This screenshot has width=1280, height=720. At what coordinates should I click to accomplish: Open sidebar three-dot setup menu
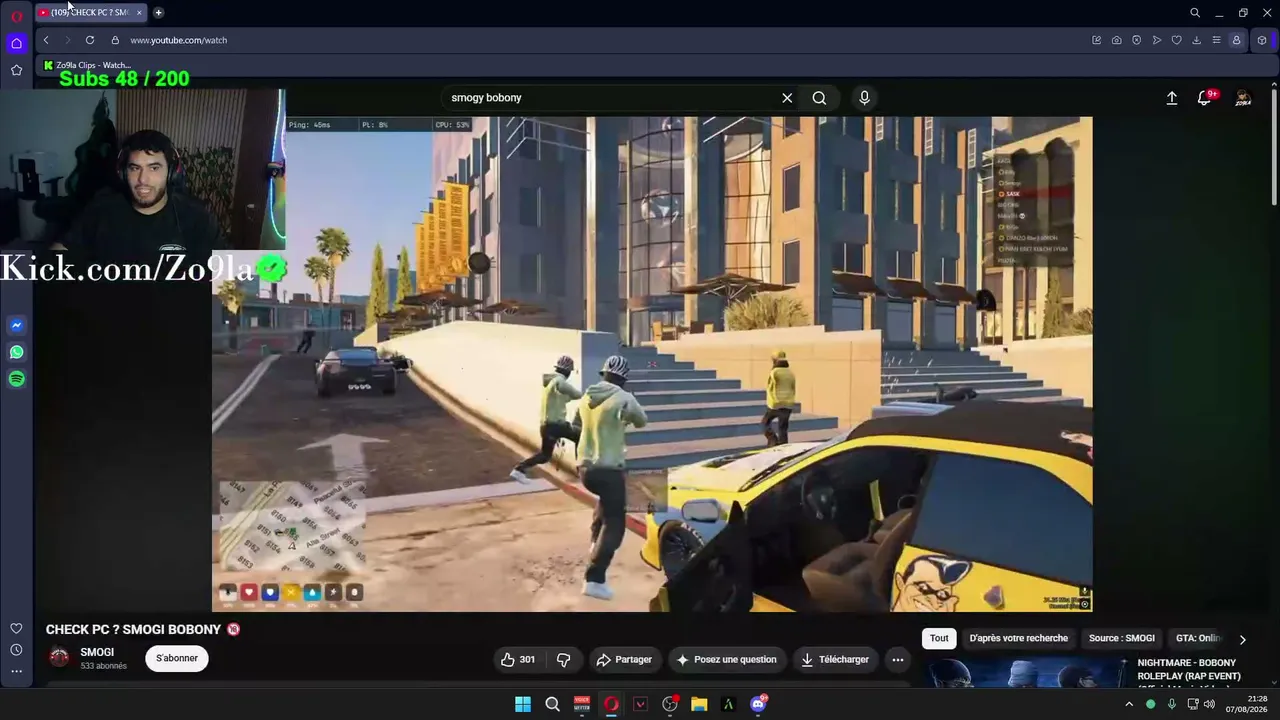[x=16, y=671]
